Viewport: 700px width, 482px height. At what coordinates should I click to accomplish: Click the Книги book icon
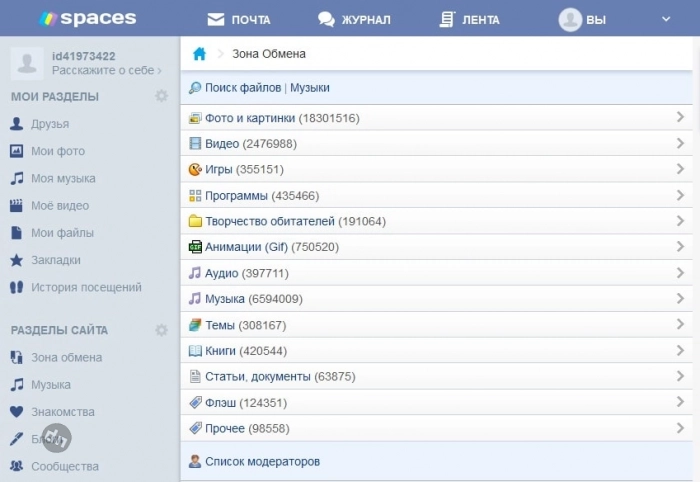(195, 351)
